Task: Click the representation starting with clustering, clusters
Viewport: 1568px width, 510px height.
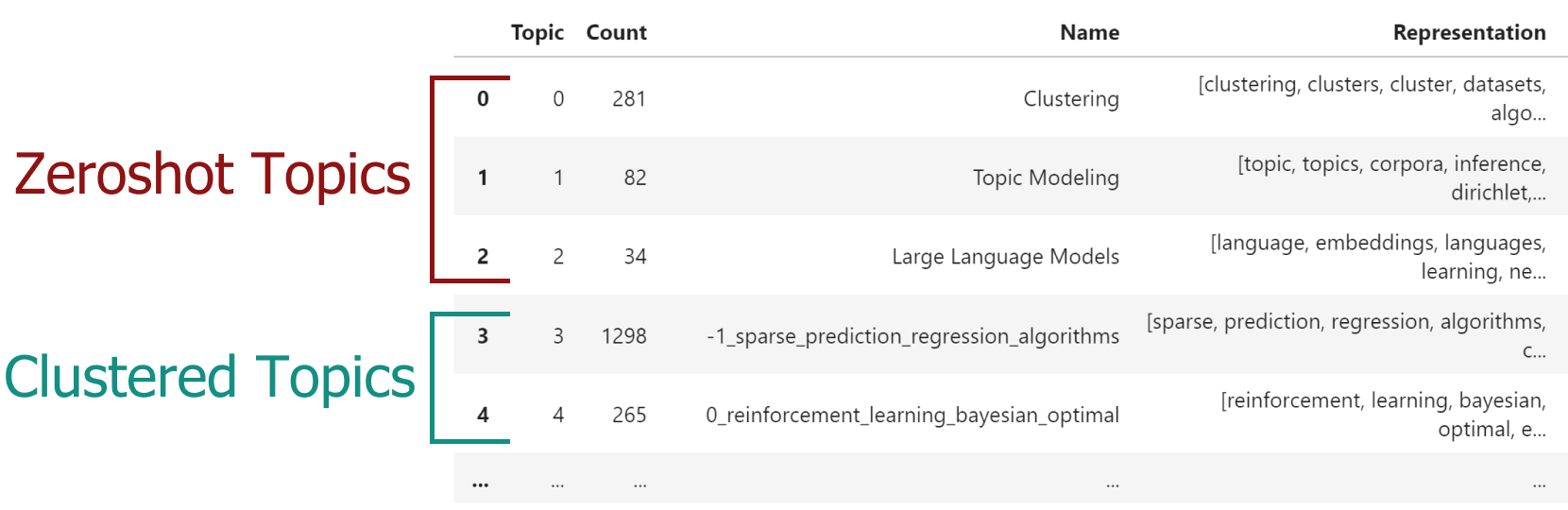Action: (x=1372, y=98)
